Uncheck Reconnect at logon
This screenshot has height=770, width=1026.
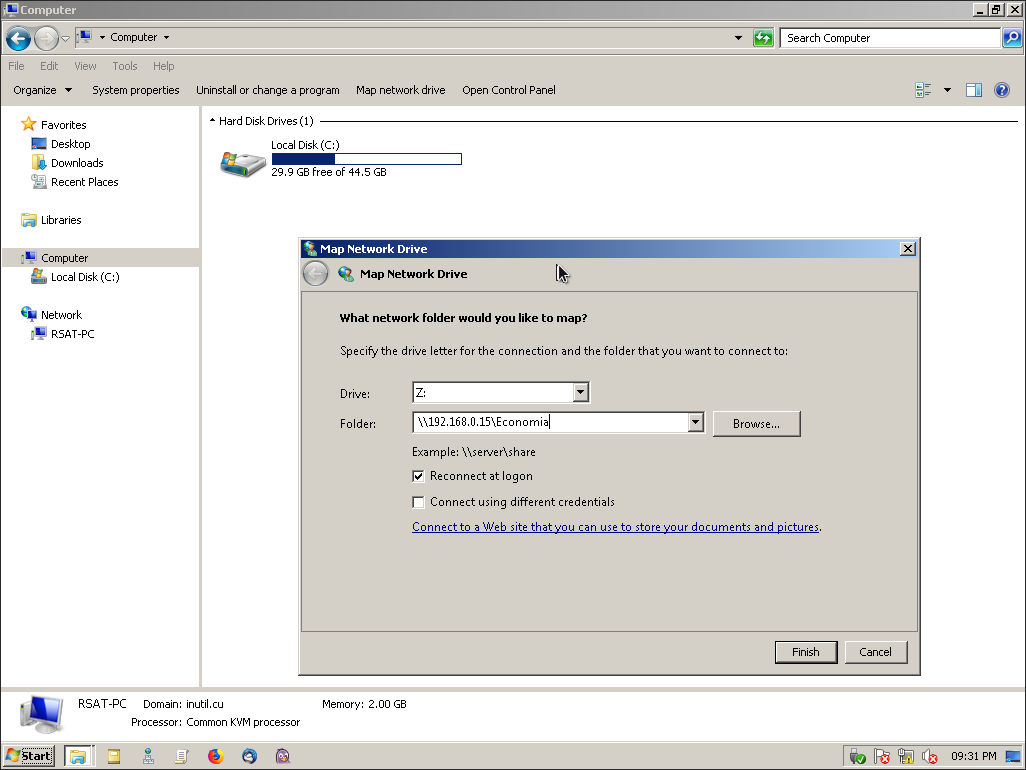click(418, 476)
